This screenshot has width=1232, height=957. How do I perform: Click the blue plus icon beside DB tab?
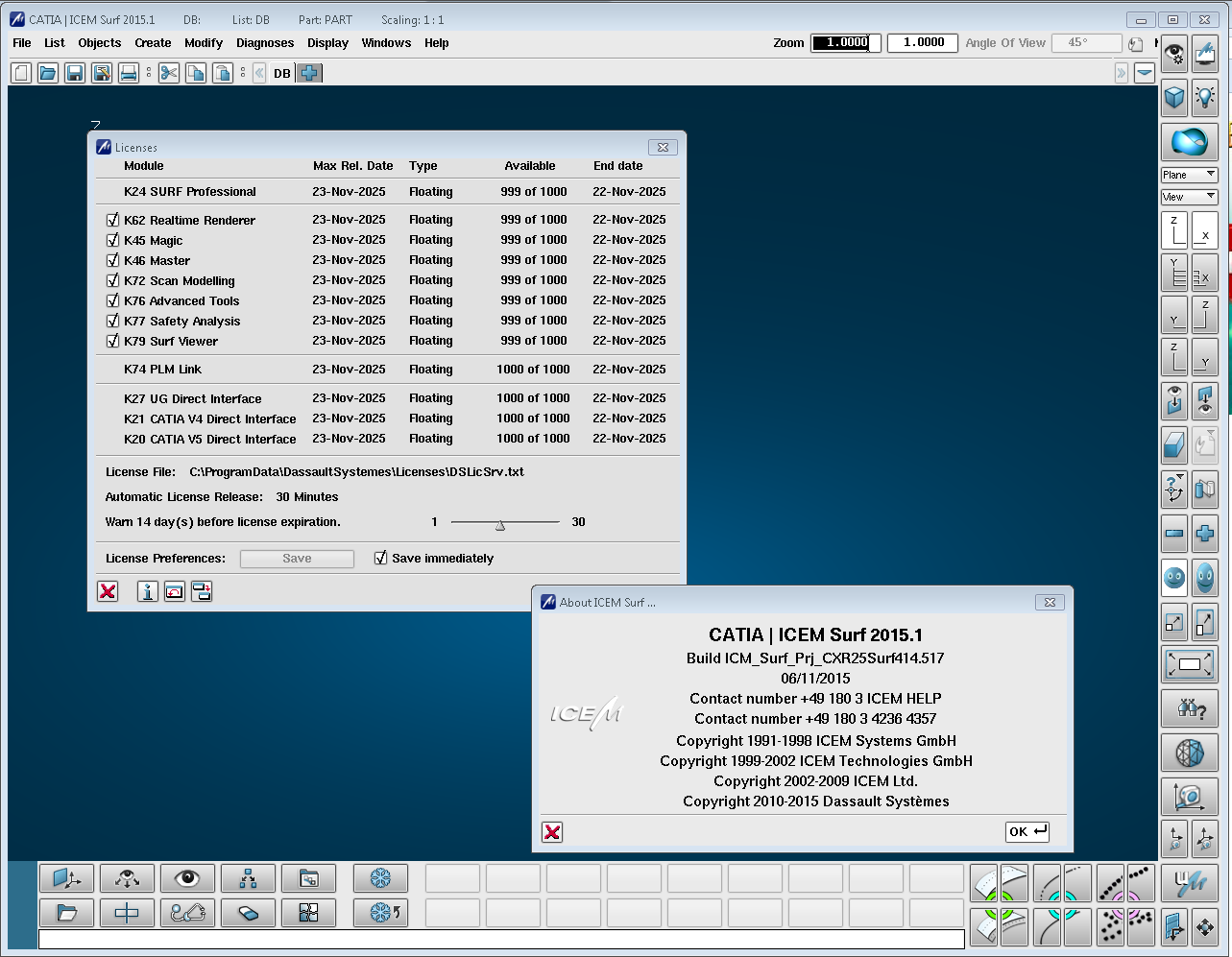click(309, 73)
